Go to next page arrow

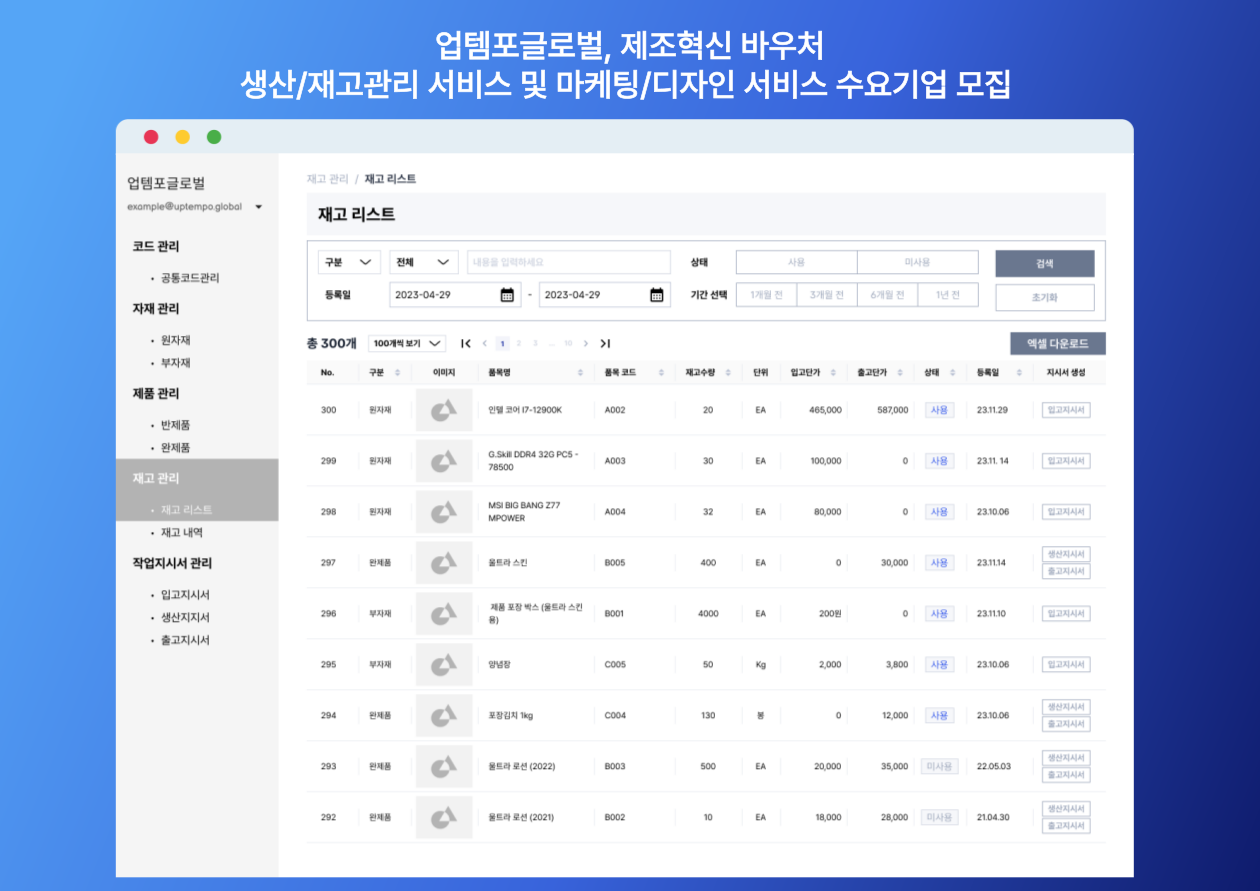[x=586, y=343]
